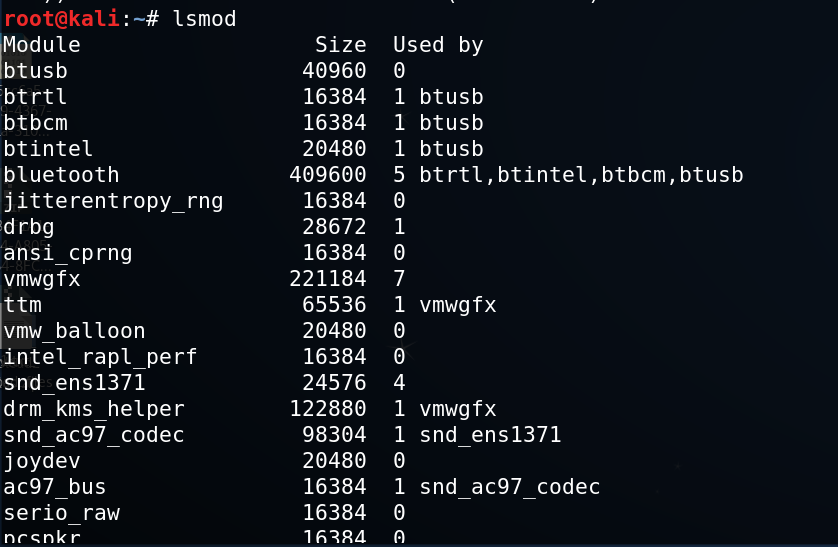Select the Module column header
838x547 pixels.
(42, 45)
